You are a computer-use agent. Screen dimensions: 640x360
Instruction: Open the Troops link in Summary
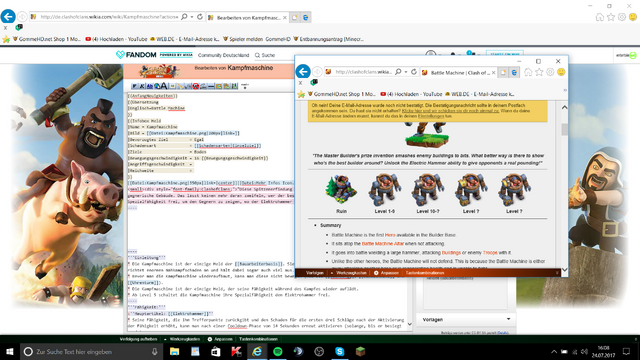point(490,253)
